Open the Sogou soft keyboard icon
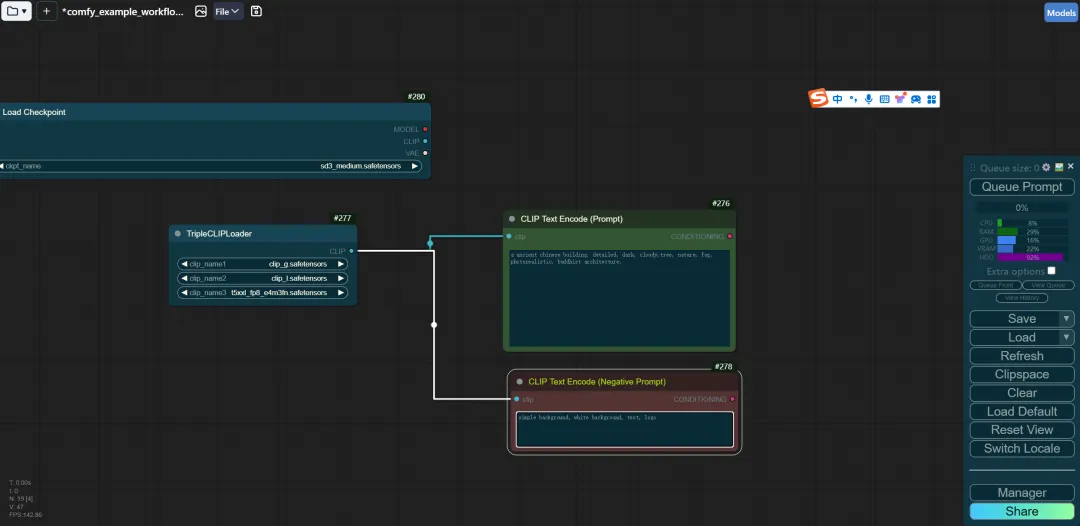Image resolution: width=1080 pixels, height=526 pixels. [x=884, y=99]
